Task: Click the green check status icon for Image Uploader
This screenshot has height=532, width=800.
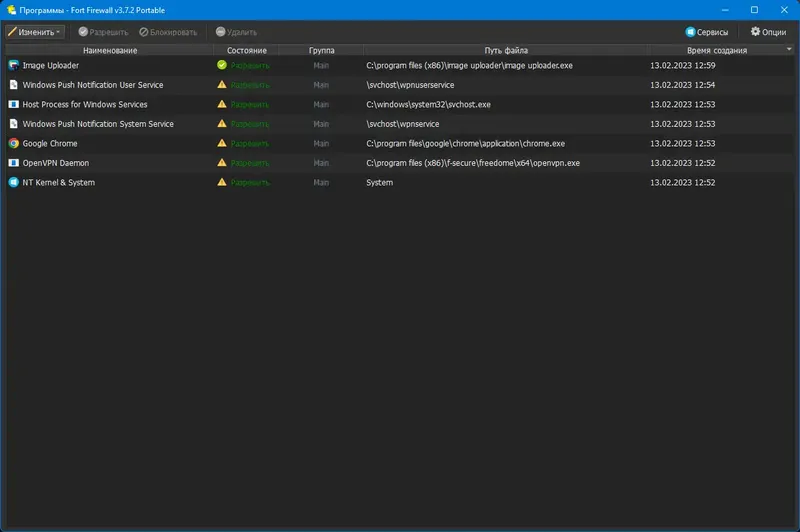Action: 222,65
